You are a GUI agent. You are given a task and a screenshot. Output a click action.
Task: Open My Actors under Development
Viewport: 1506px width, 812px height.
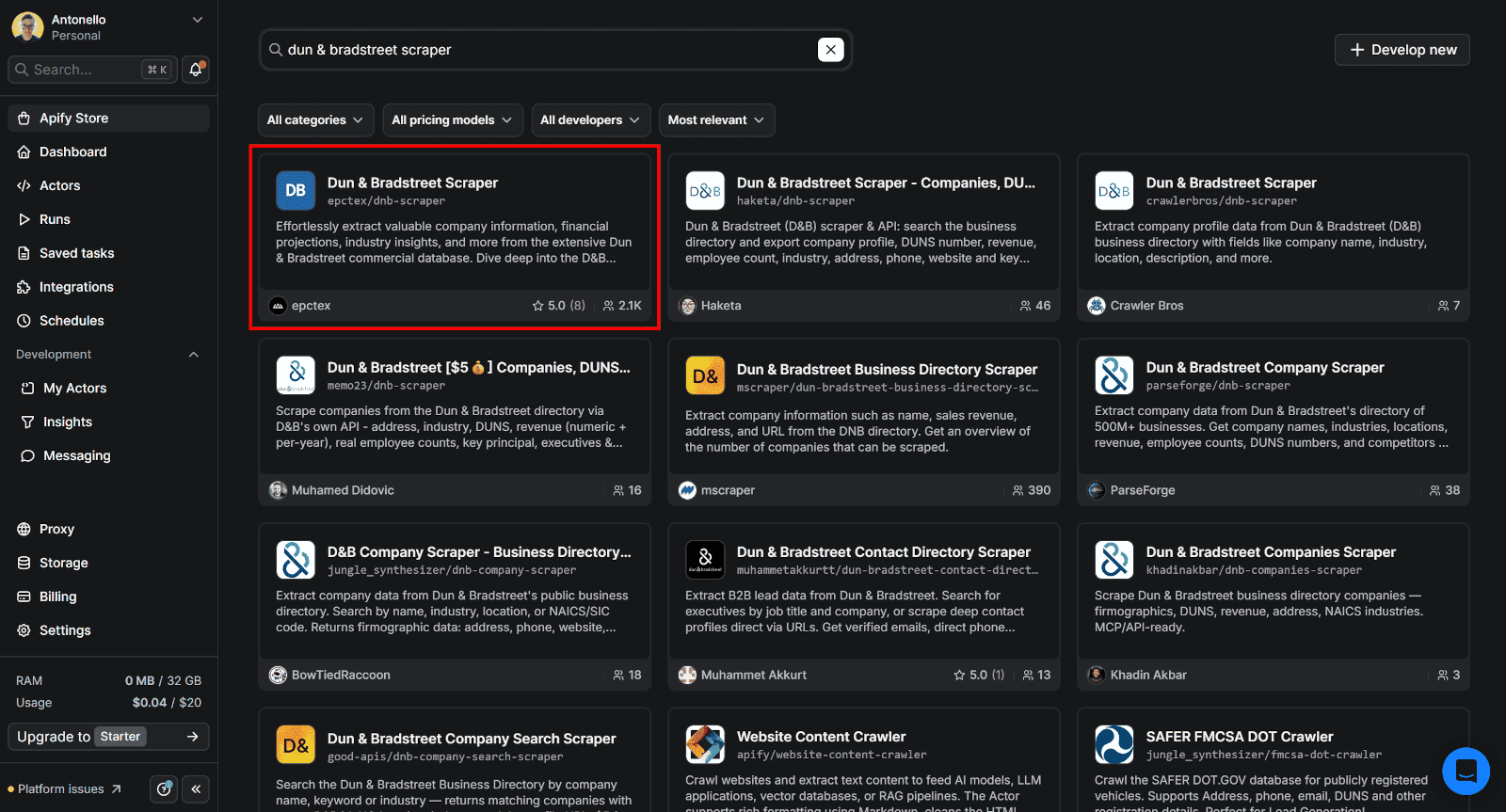click(x=109, y=388)
